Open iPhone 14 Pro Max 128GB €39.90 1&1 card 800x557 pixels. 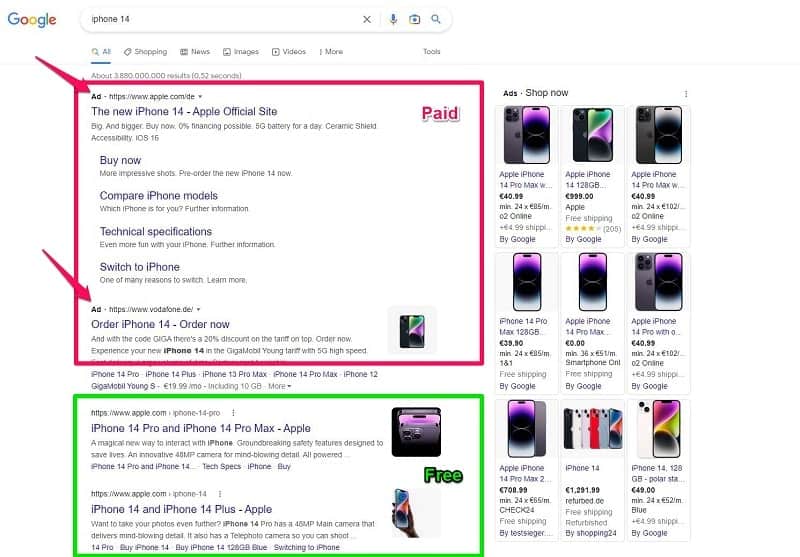click(x=526, y=323)
